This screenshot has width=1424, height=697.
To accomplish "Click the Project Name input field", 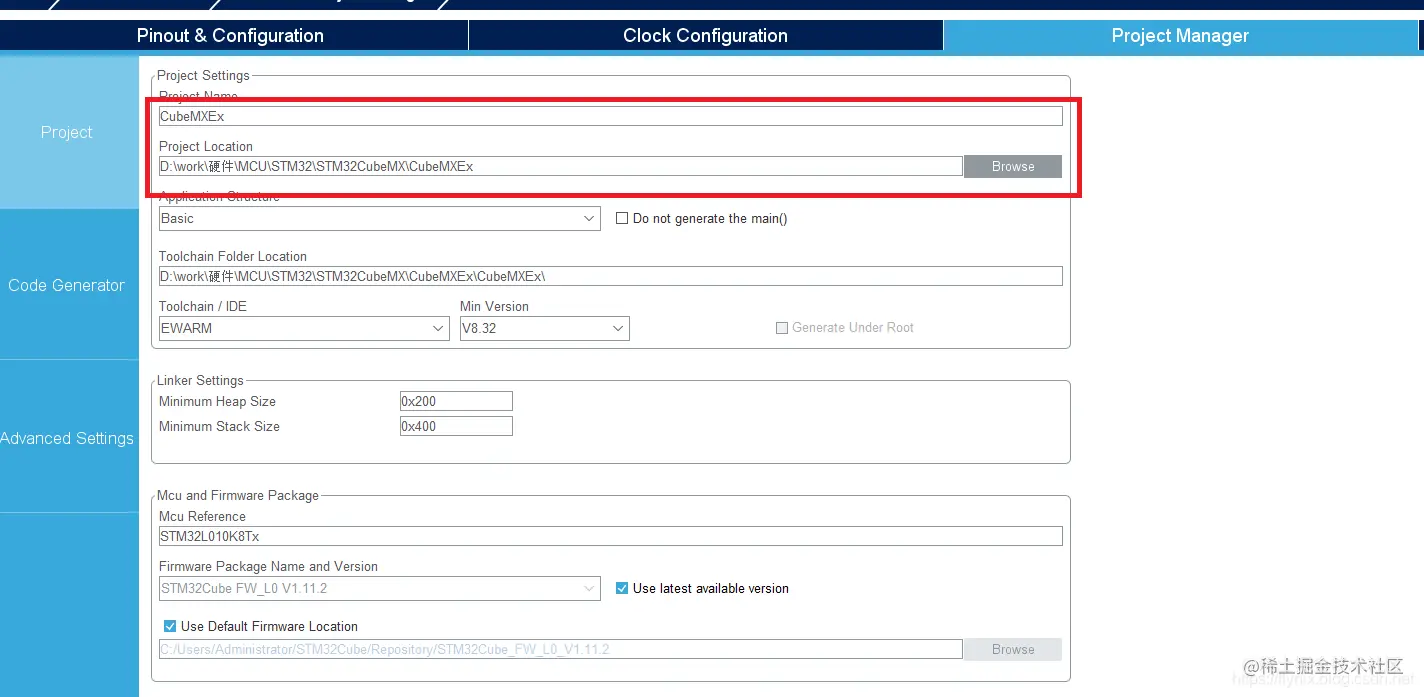I will pos(610,116).
